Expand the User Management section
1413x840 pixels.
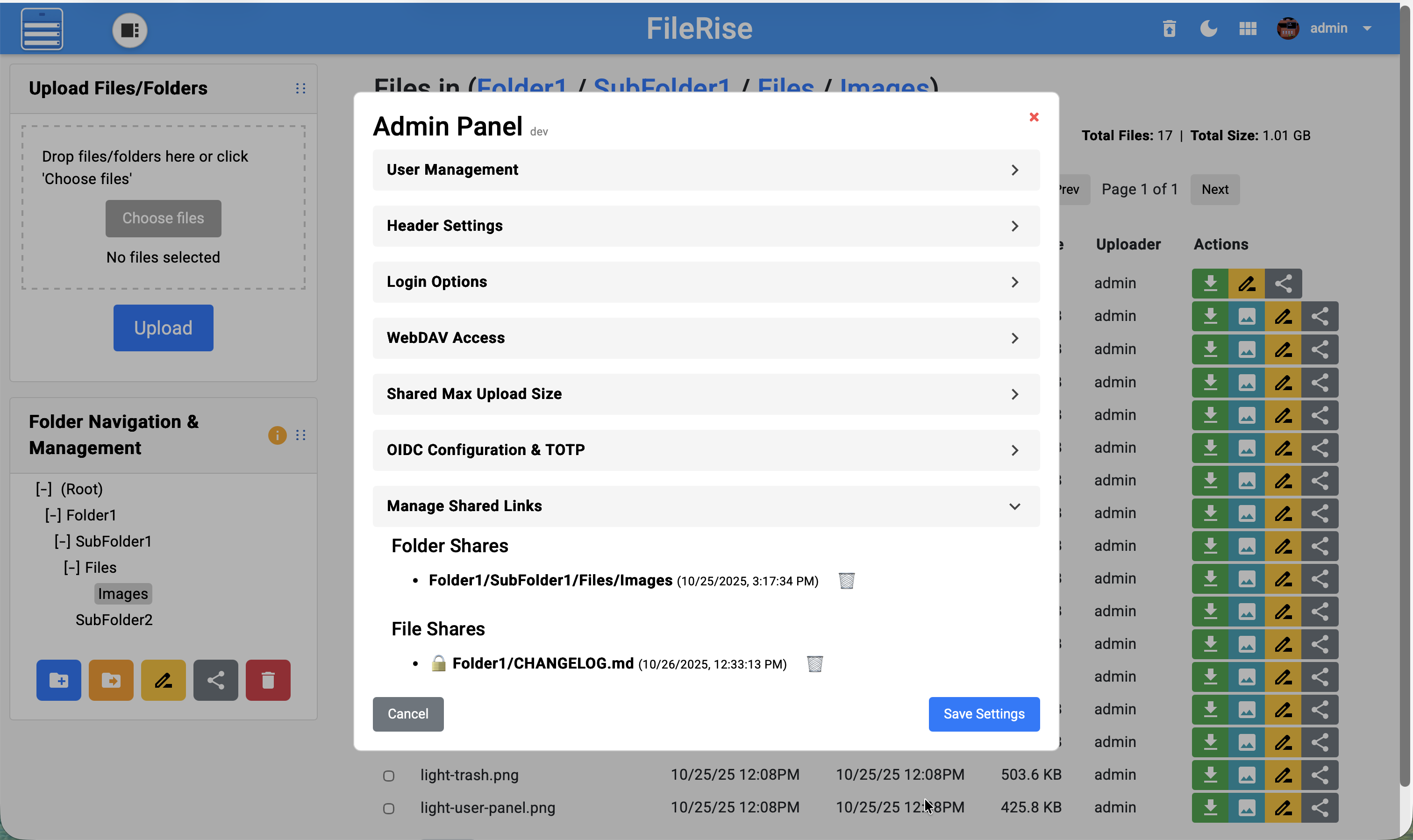[706, 170]
